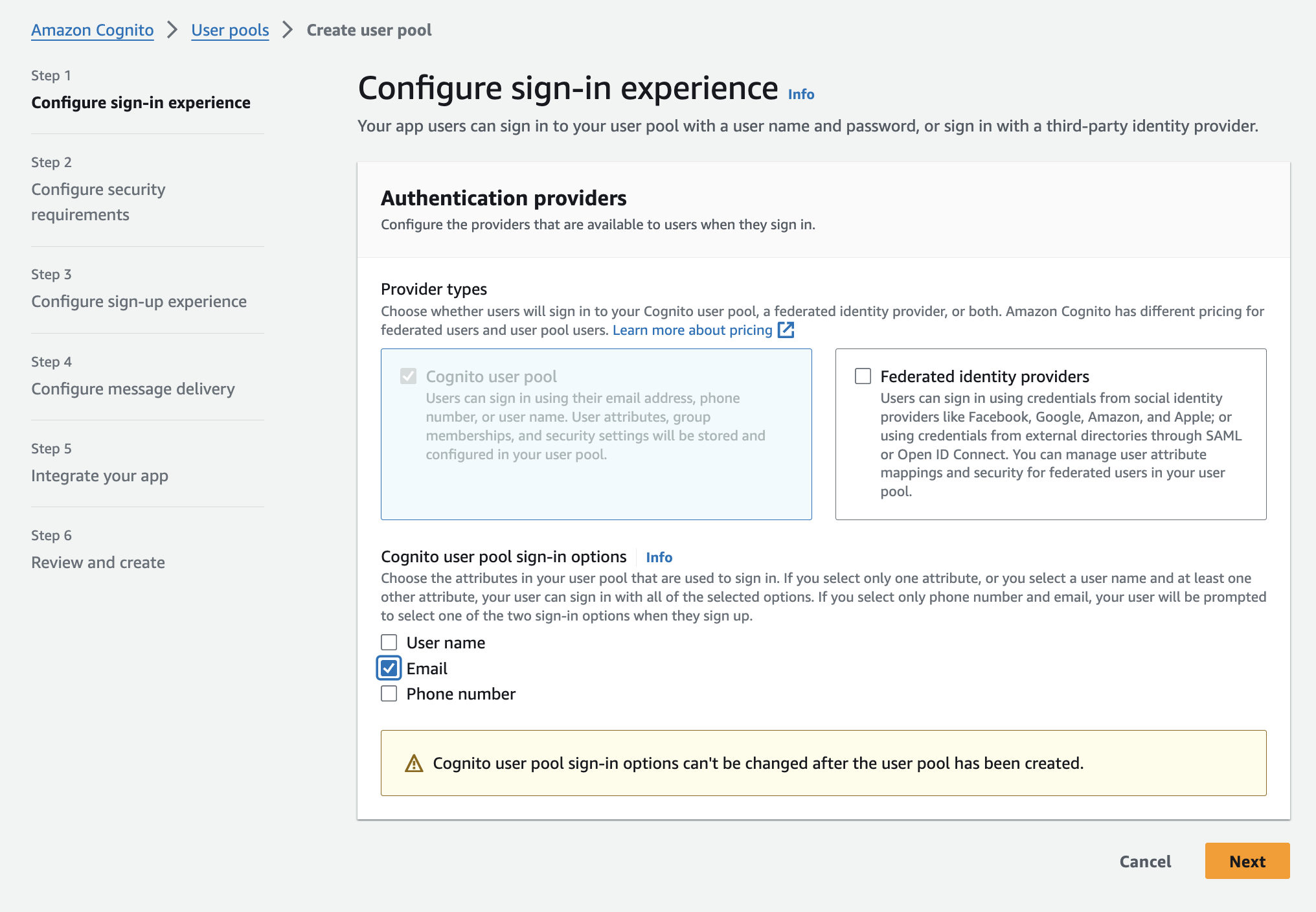Click the external link icon after pricing text
1316x912 pixels.
point(786,330)
